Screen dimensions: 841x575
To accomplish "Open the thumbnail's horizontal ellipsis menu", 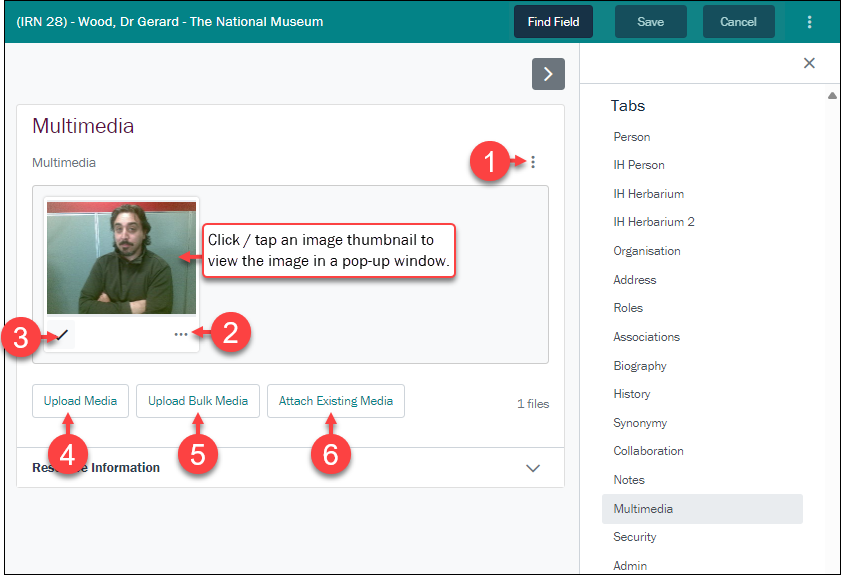I will point(180,334).
